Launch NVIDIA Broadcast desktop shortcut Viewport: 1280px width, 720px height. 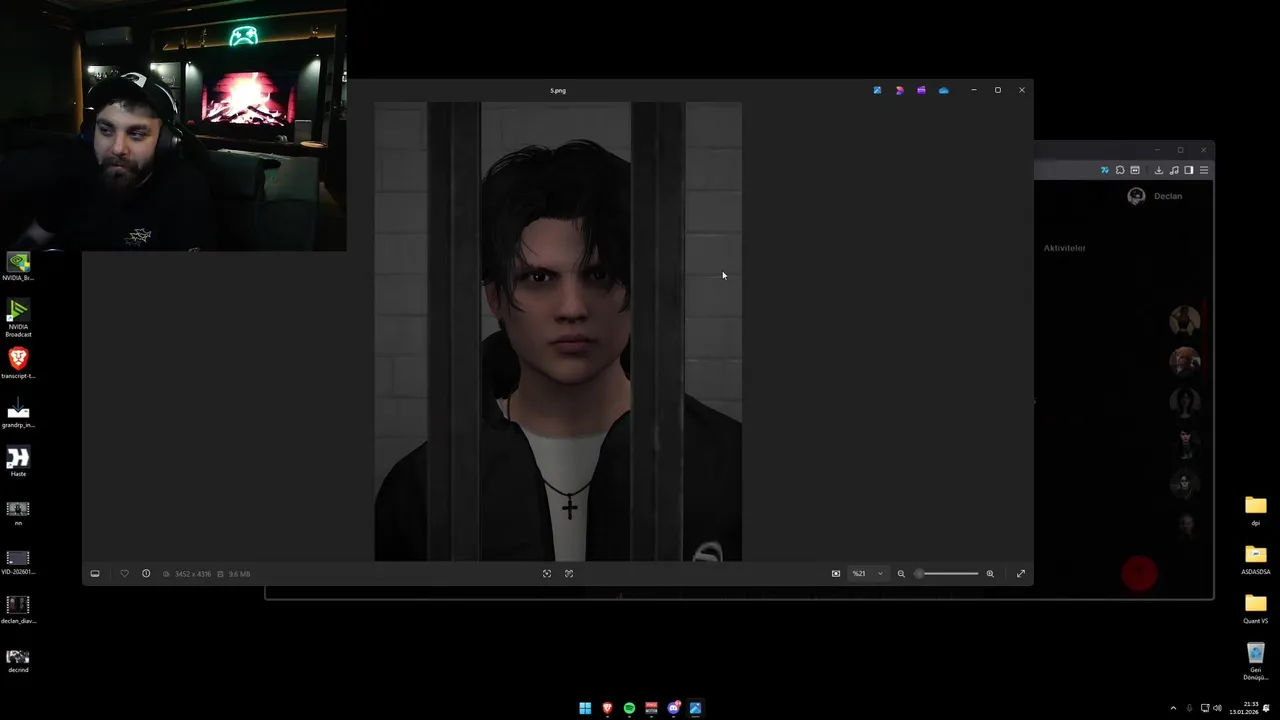(x=18, y=318)
